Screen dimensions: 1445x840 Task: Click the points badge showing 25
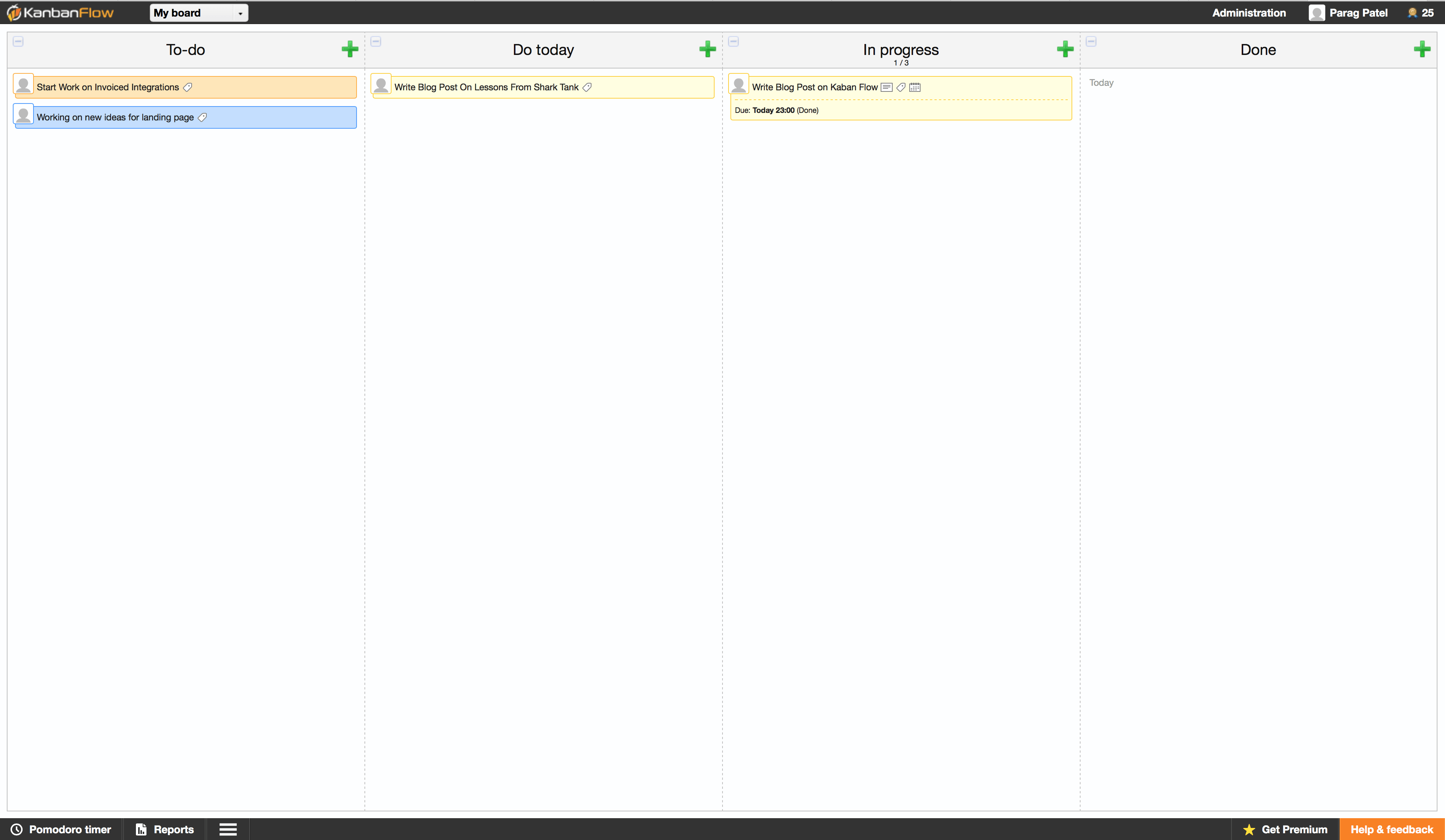click(1421, 12)
